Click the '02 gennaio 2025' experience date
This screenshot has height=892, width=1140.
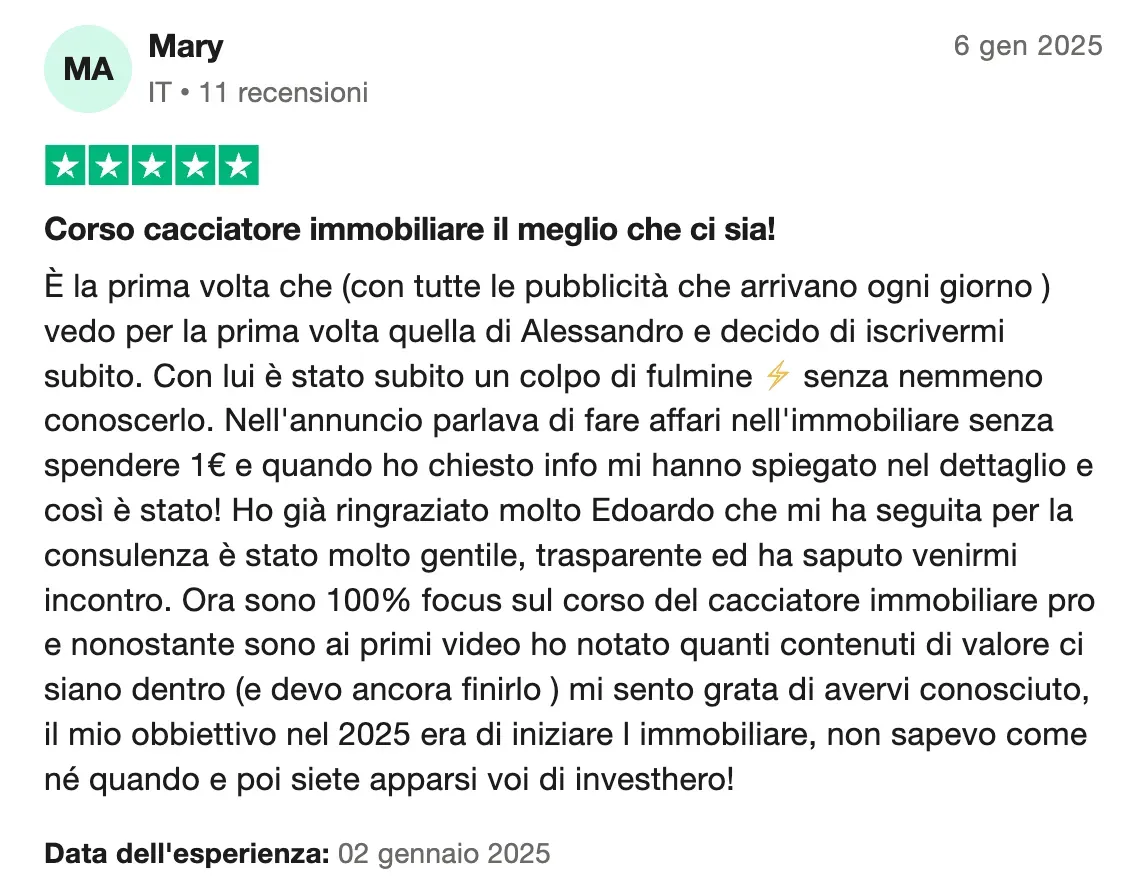(444, 854)
